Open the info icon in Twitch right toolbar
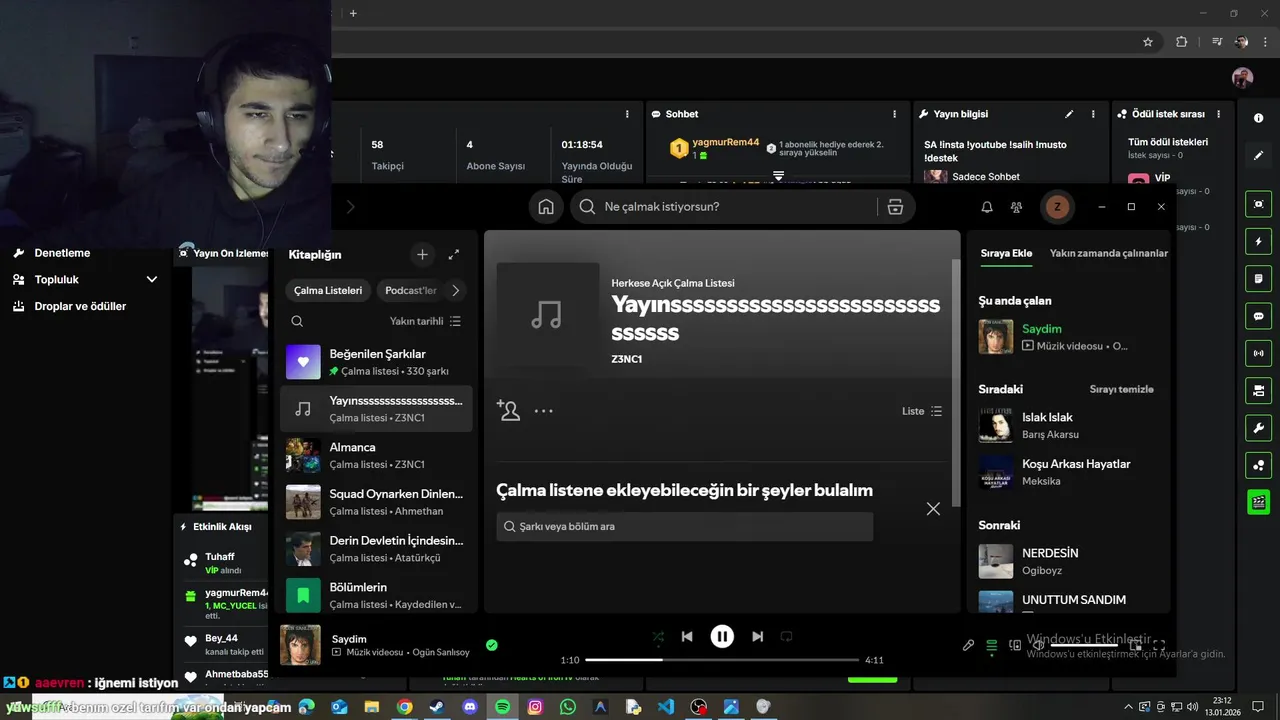The image size is (1280, 720). (1258, 118)
